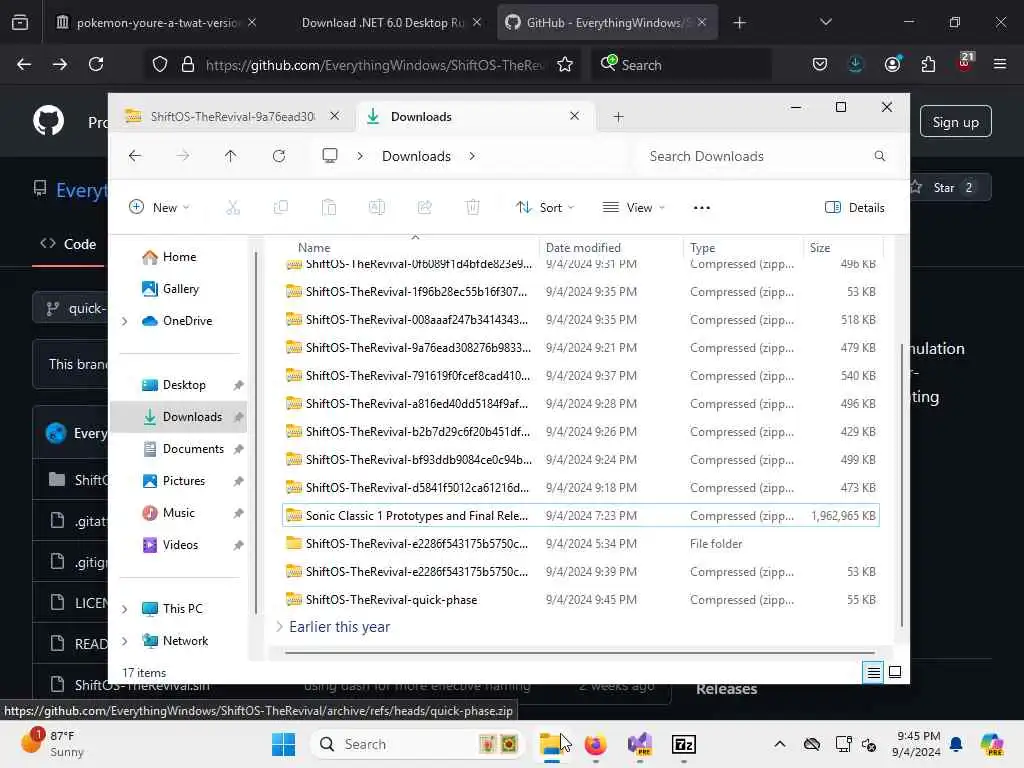The height and width of the screenshot is (768, 1024).
Task: Click the GitHub logo on the page
Action: [x=49, y=121]
